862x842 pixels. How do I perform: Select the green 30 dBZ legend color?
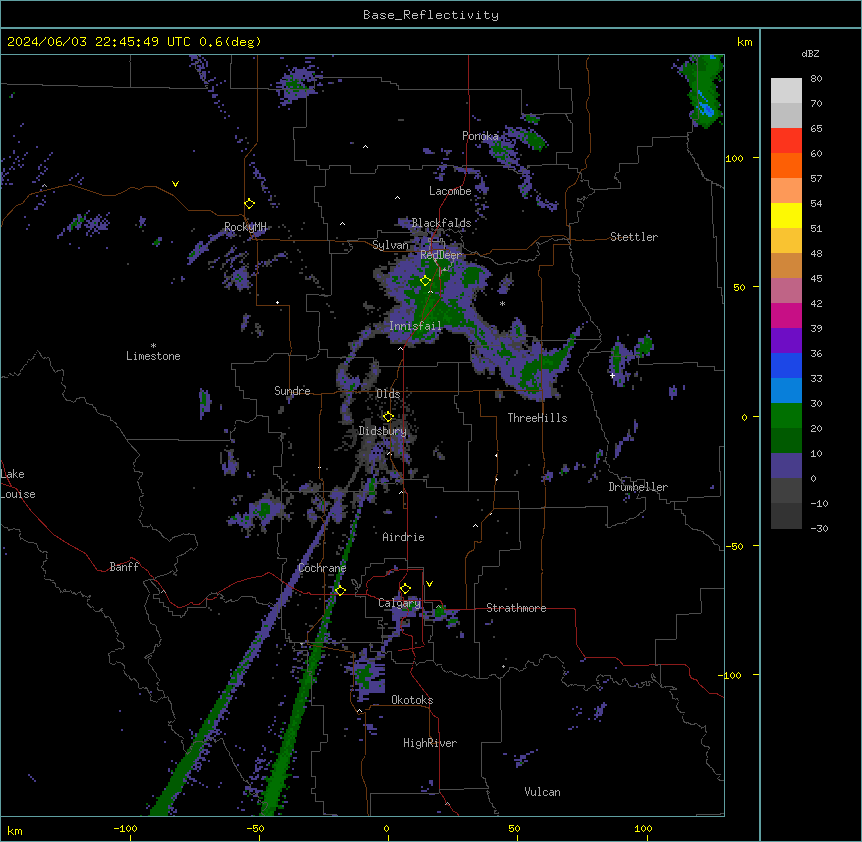(786, 416)
